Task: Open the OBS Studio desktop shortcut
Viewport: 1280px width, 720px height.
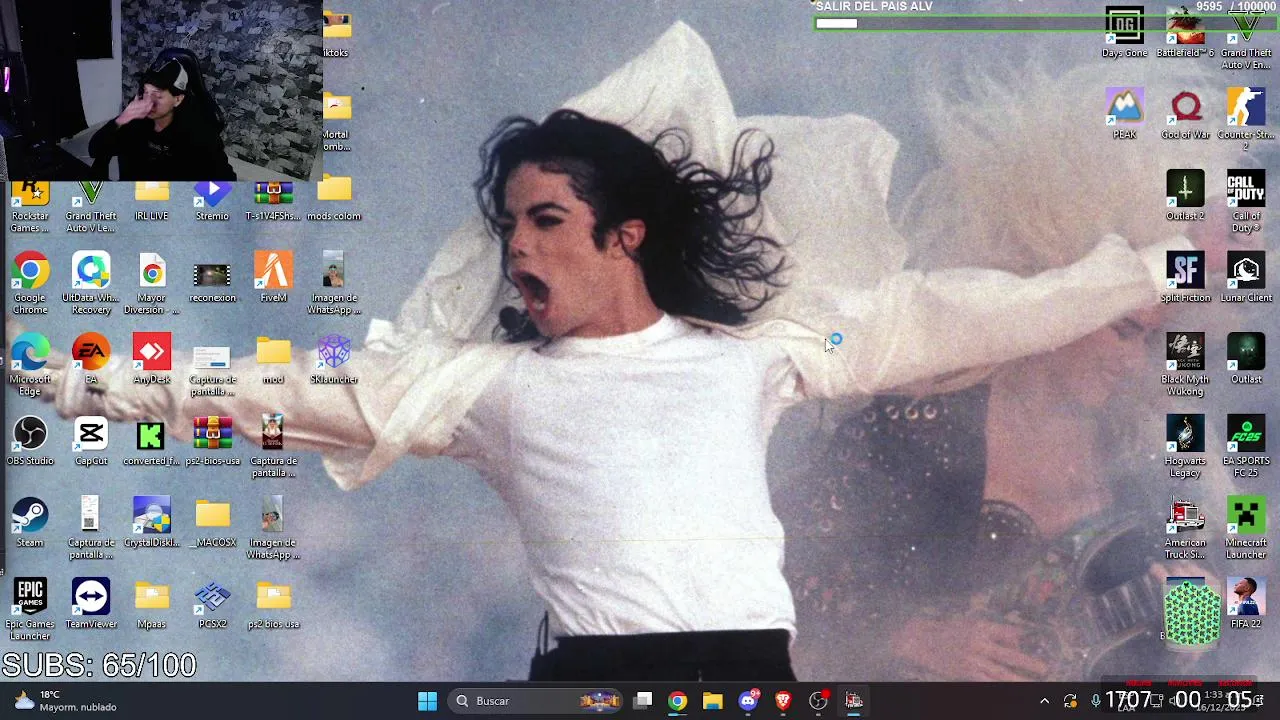Action: (30, 441)
